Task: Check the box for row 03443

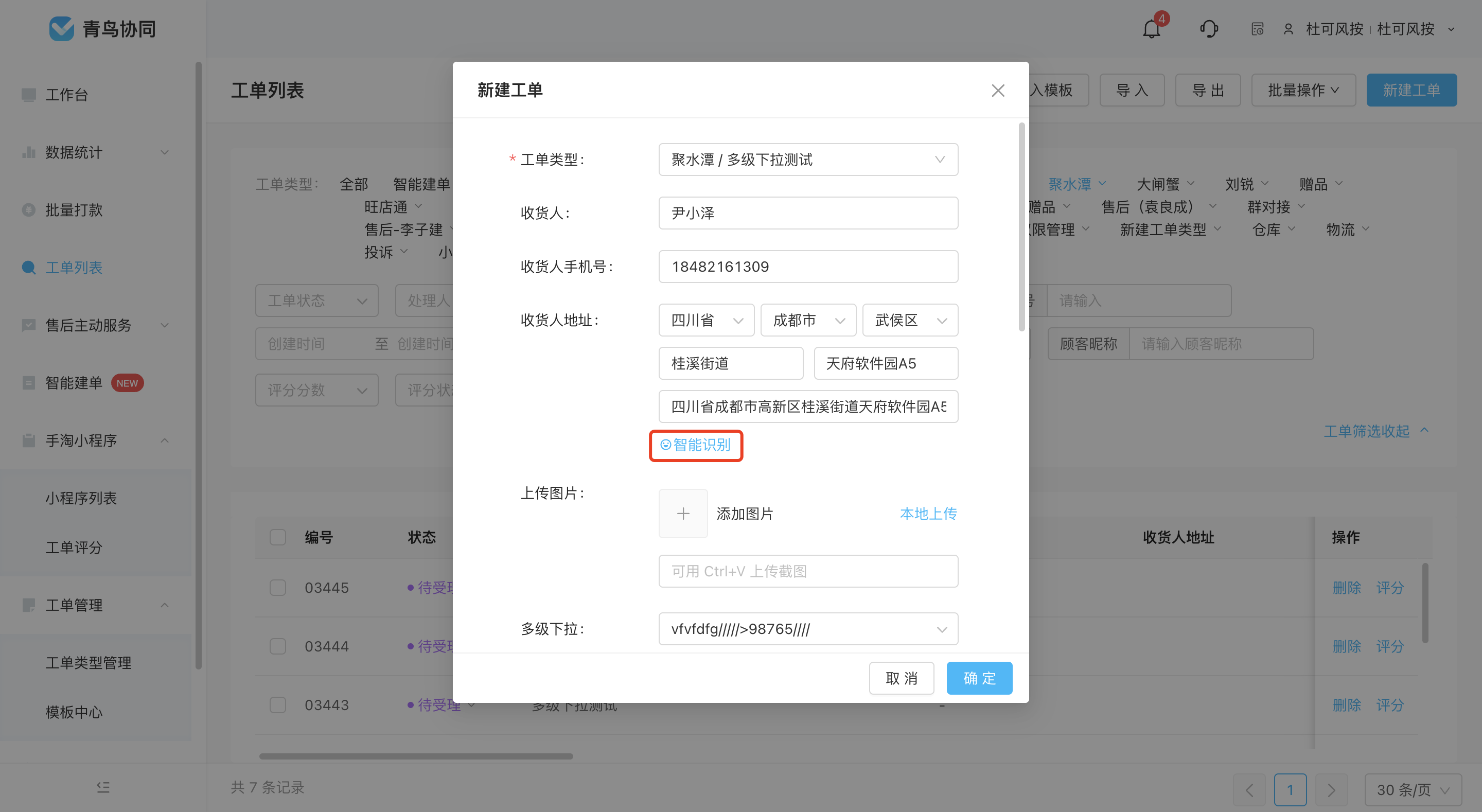Action: click(277, 705)
